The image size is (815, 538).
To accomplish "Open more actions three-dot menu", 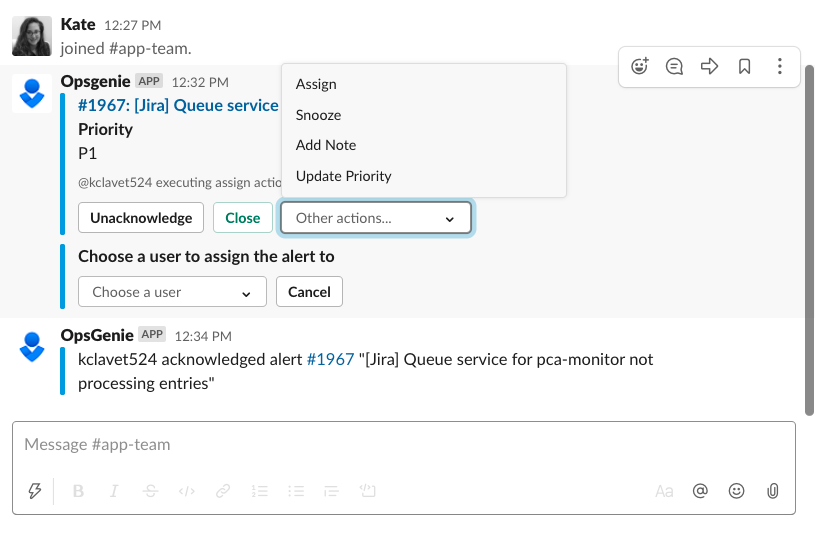I will point(780,67).
